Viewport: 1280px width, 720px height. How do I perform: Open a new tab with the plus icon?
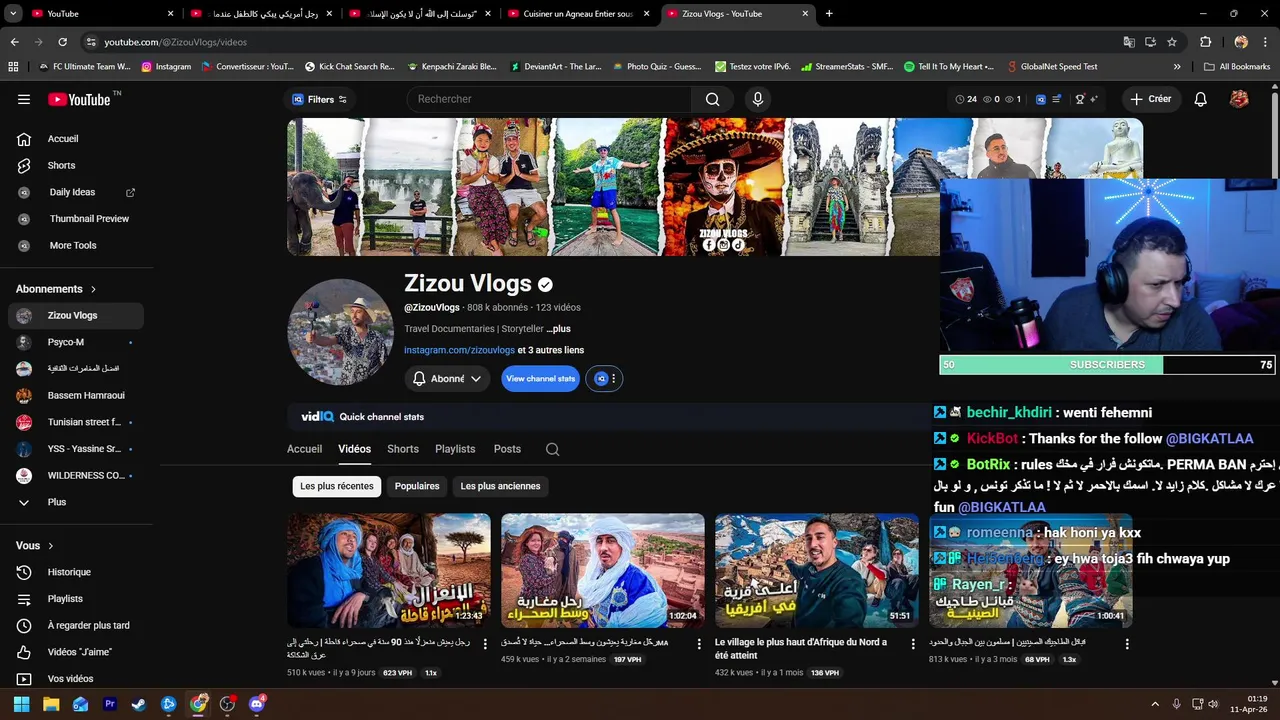point(829,14)
